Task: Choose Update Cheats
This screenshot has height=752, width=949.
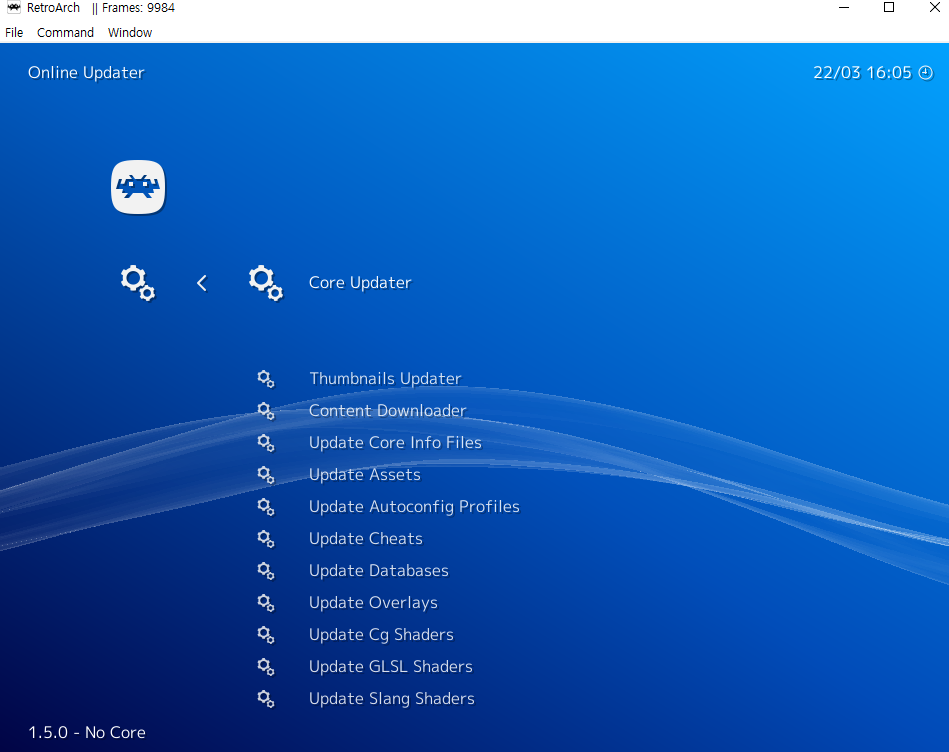Action: click(x=366, y=539)
